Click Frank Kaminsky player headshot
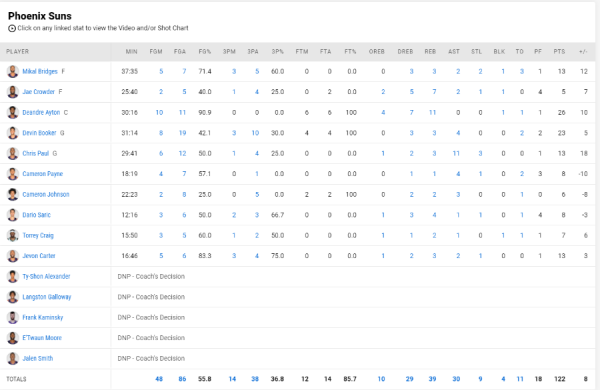The width and height of the screenshot is (600, 390). (13, 317)
